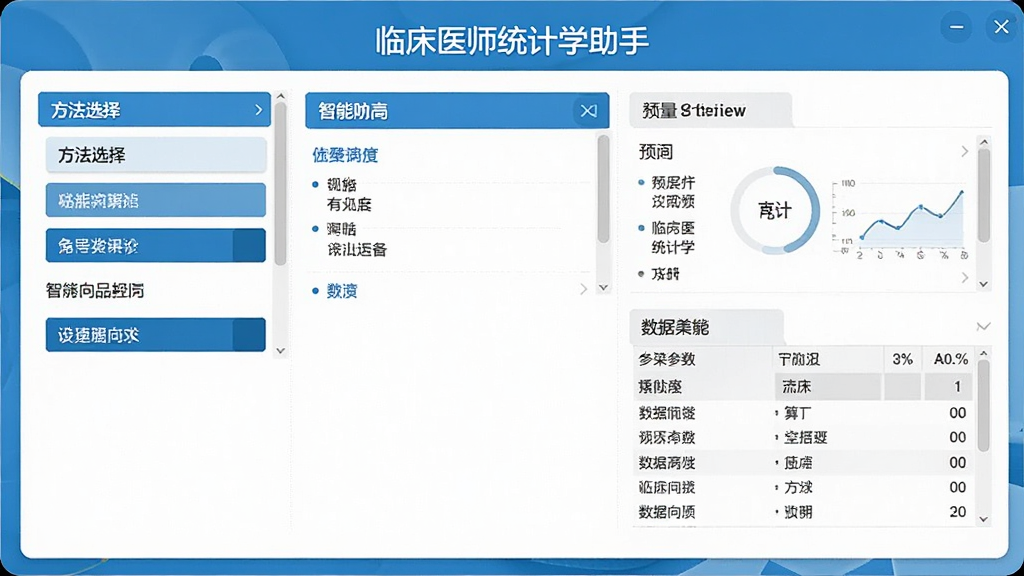Viewport: 1024px width, 576px height.
Task: Expand the chevron right of the 数 link
Action: [583, 289]
